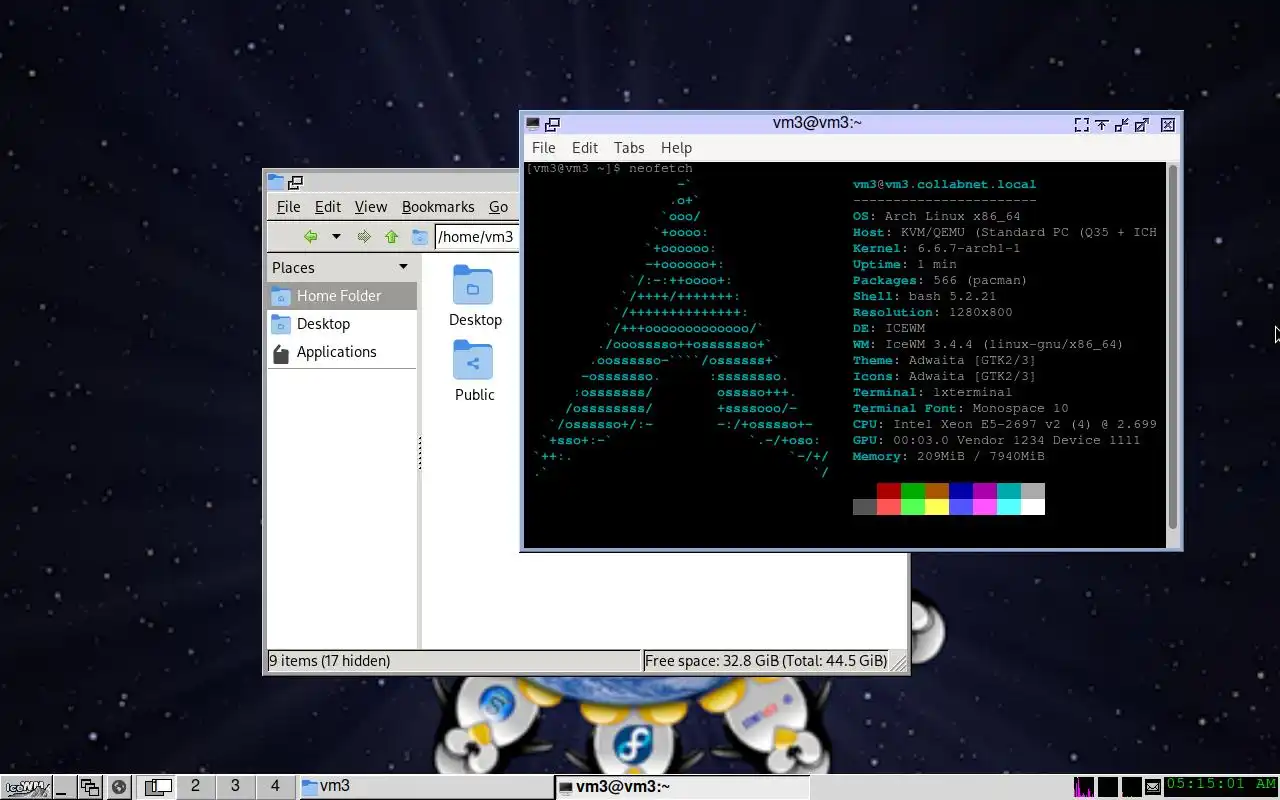Open the terminal Edit menu
This screenshot has width=1280, height=800.
point(585,147)
